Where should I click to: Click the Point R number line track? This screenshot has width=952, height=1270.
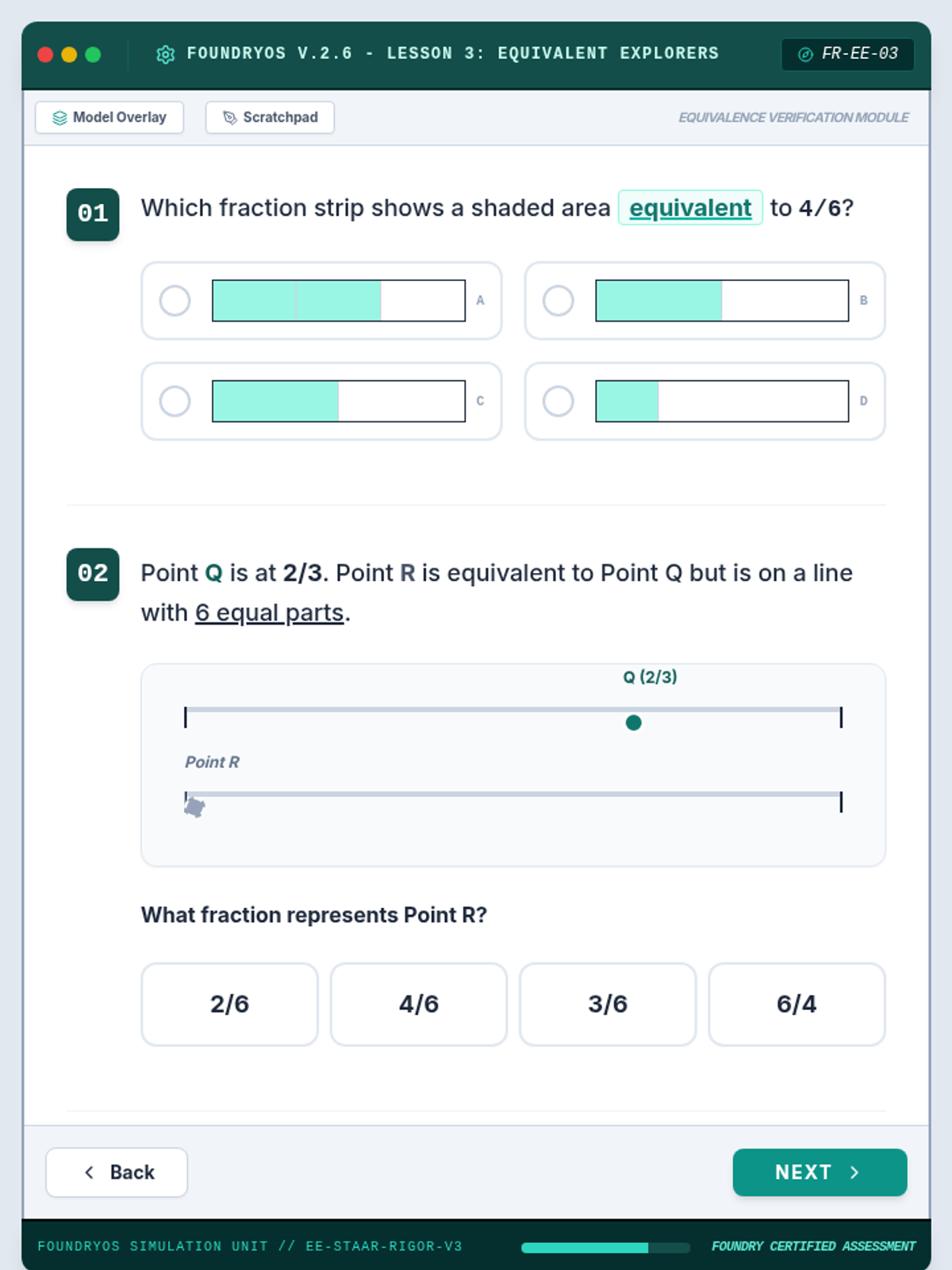pos(512,794)
